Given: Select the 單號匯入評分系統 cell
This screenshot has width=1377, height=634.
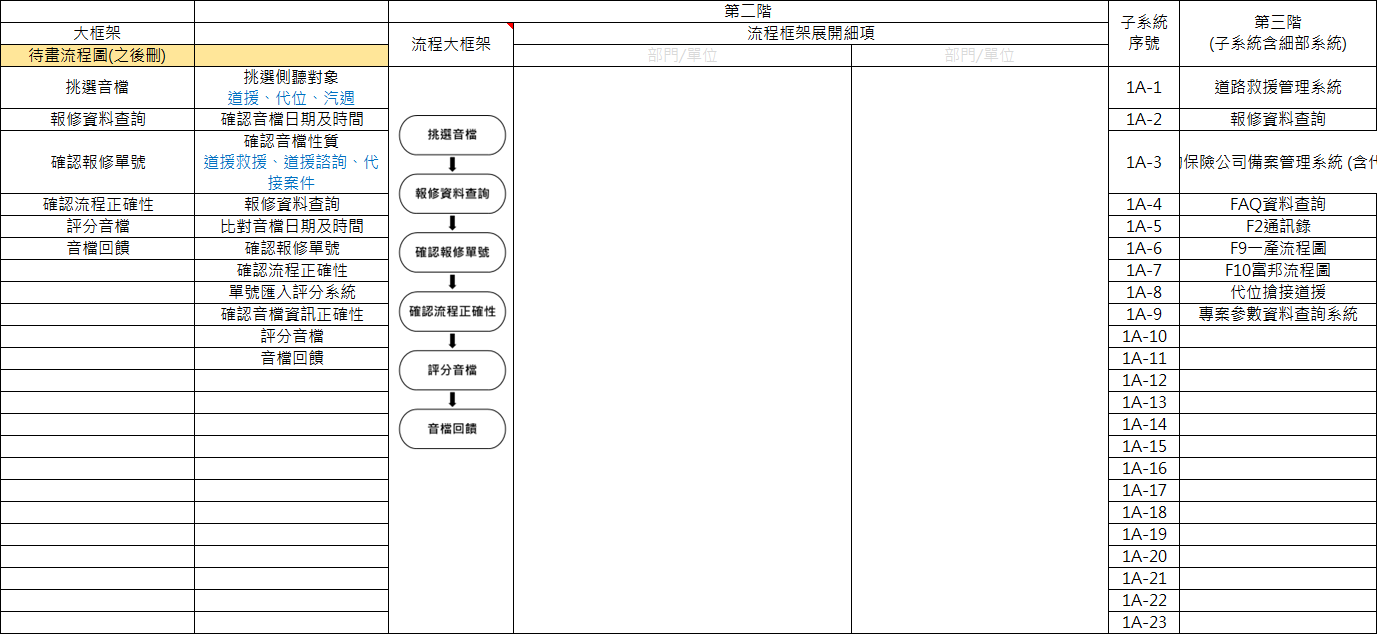Looking at the screenshot, I should coord(292,292).
